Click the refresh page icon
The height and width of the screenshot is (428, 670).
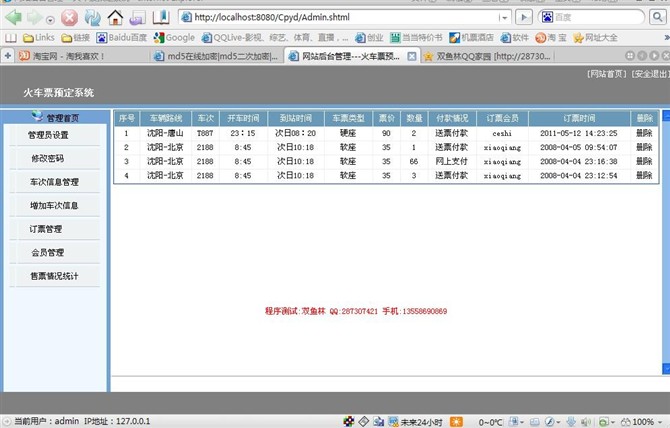[92, 18]
